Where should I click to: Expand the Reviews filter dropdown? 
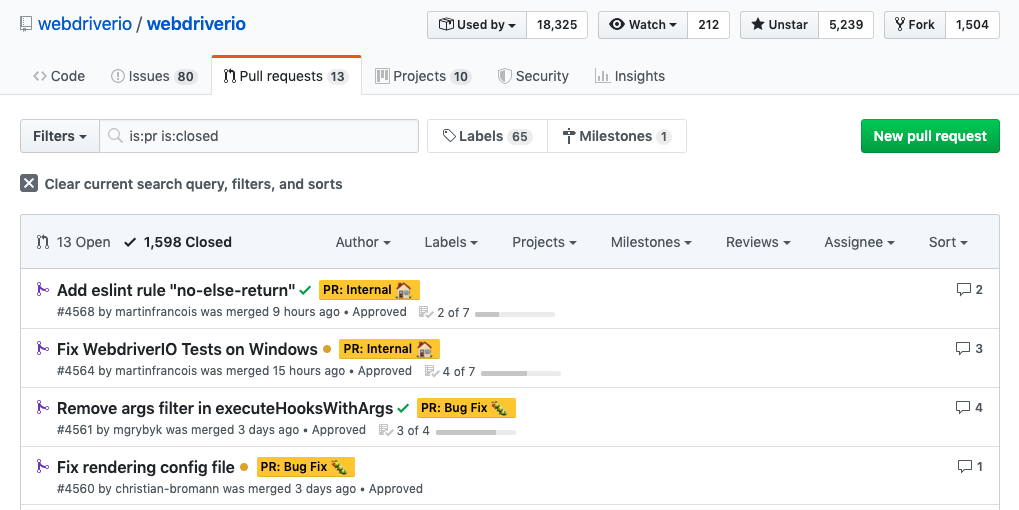click(x=758, y=242)
